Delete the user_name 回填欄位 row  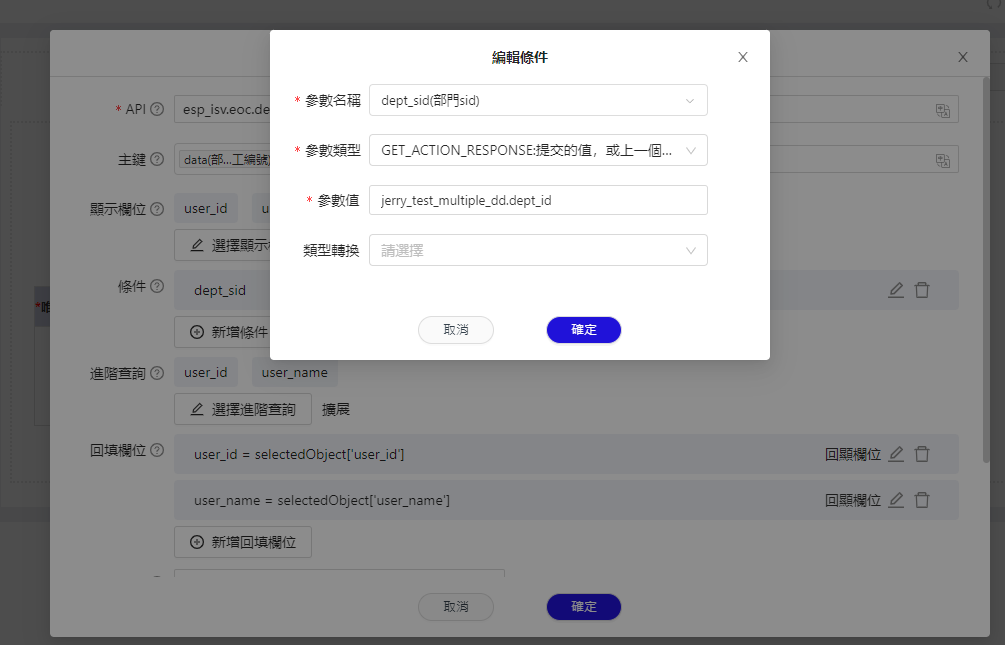click(922, 500)
